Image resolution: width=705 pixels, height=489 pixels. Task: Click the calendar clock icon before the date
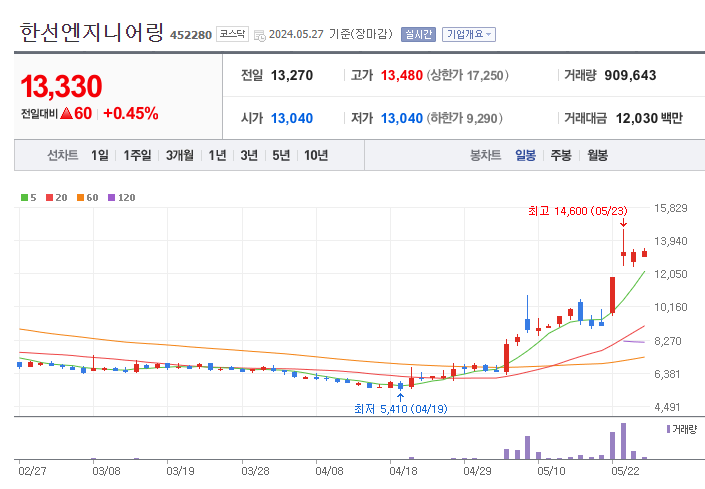tap(259, 36)
